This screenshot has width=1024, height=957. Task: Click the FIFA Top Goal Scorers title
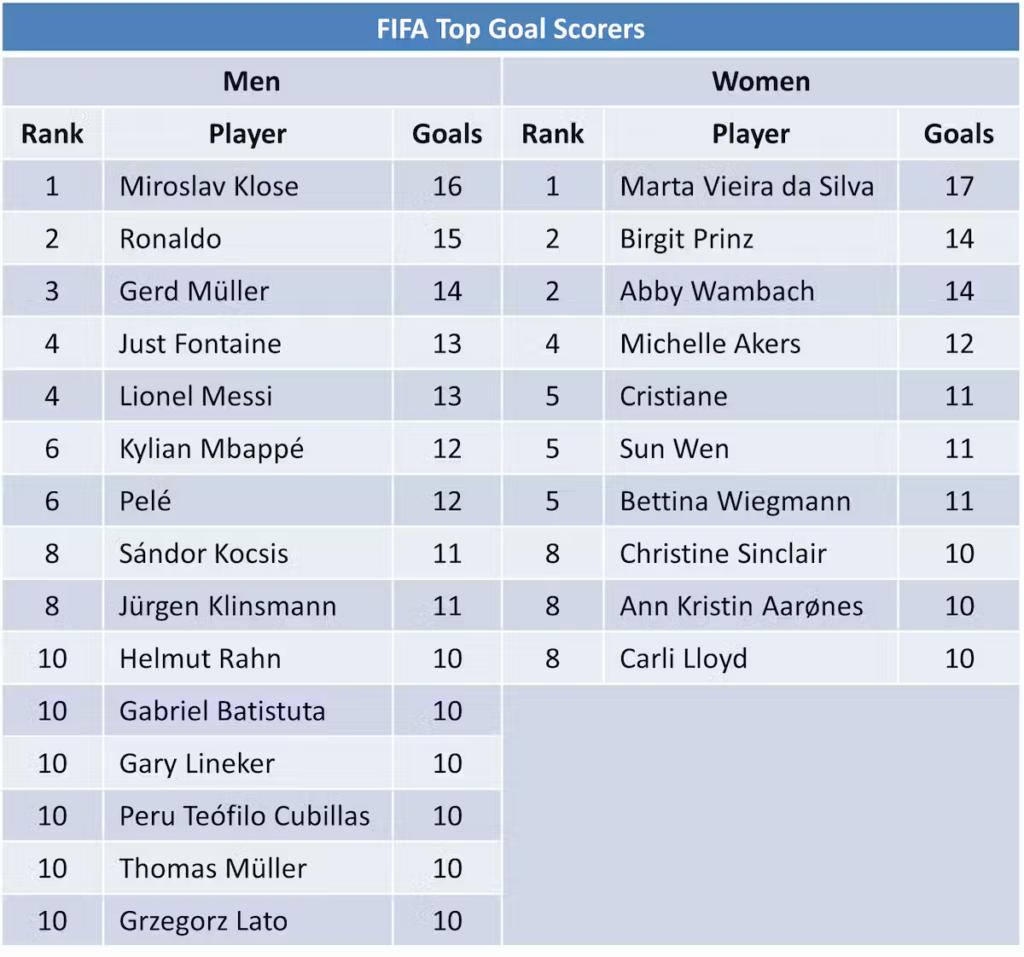(510, 28)
